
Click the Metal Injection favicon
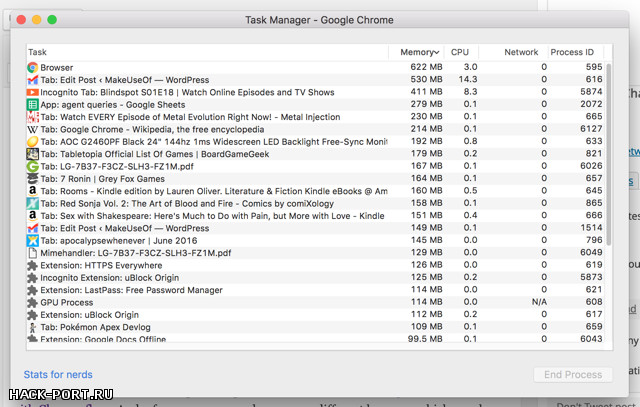[33, 117]
